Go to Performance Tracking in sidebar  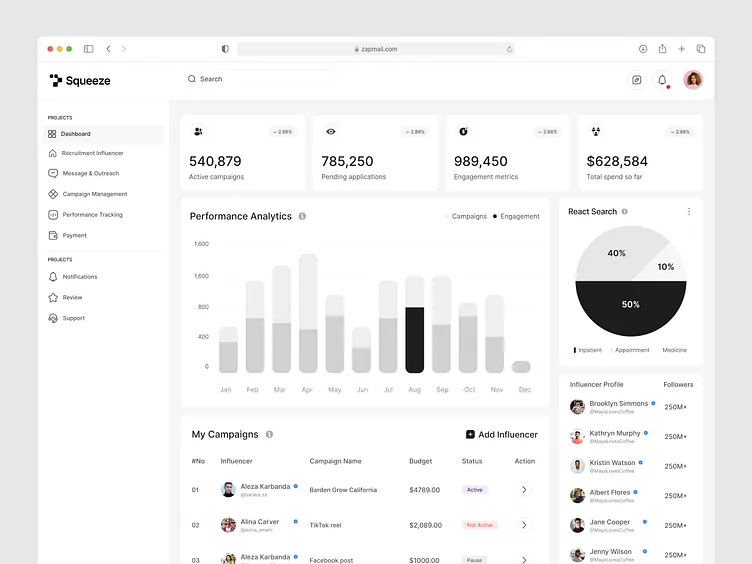click(x=92, y=215)
